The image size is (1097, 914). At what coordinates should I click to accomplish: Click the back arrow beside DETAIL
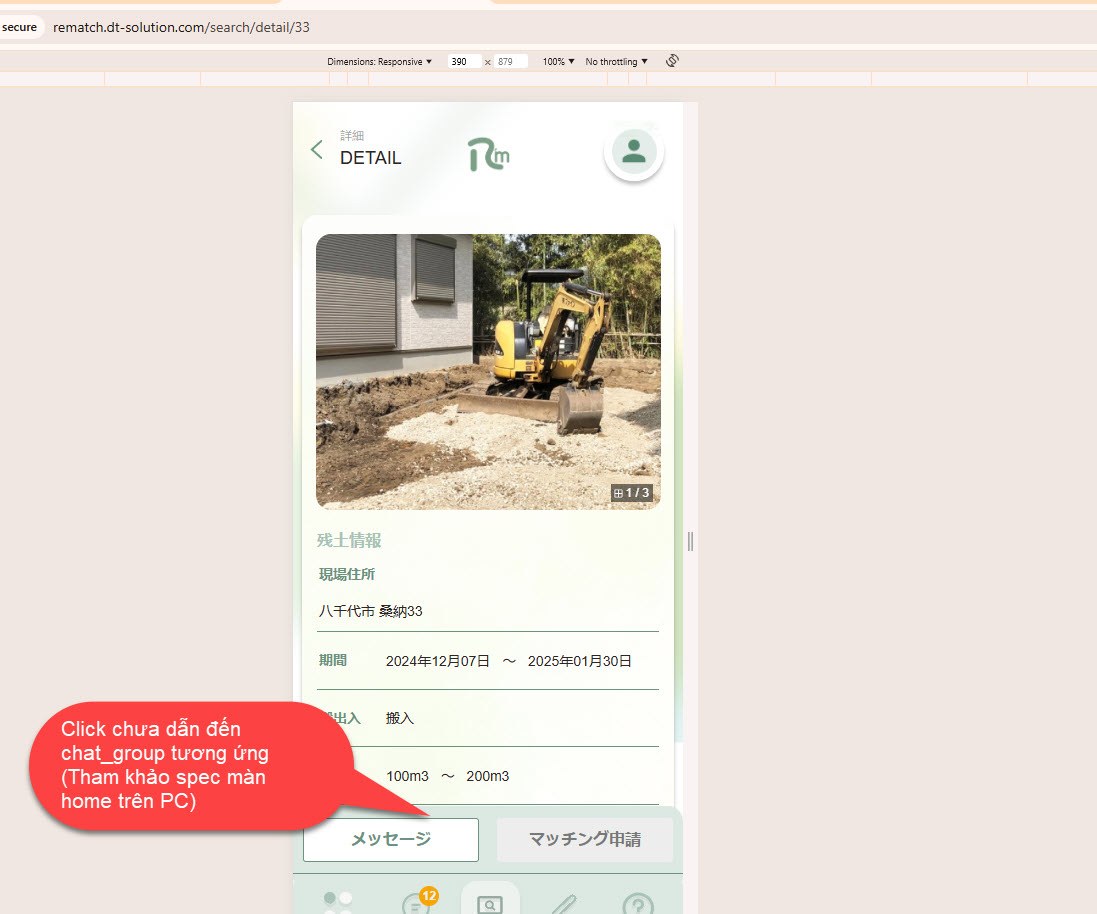317,150
